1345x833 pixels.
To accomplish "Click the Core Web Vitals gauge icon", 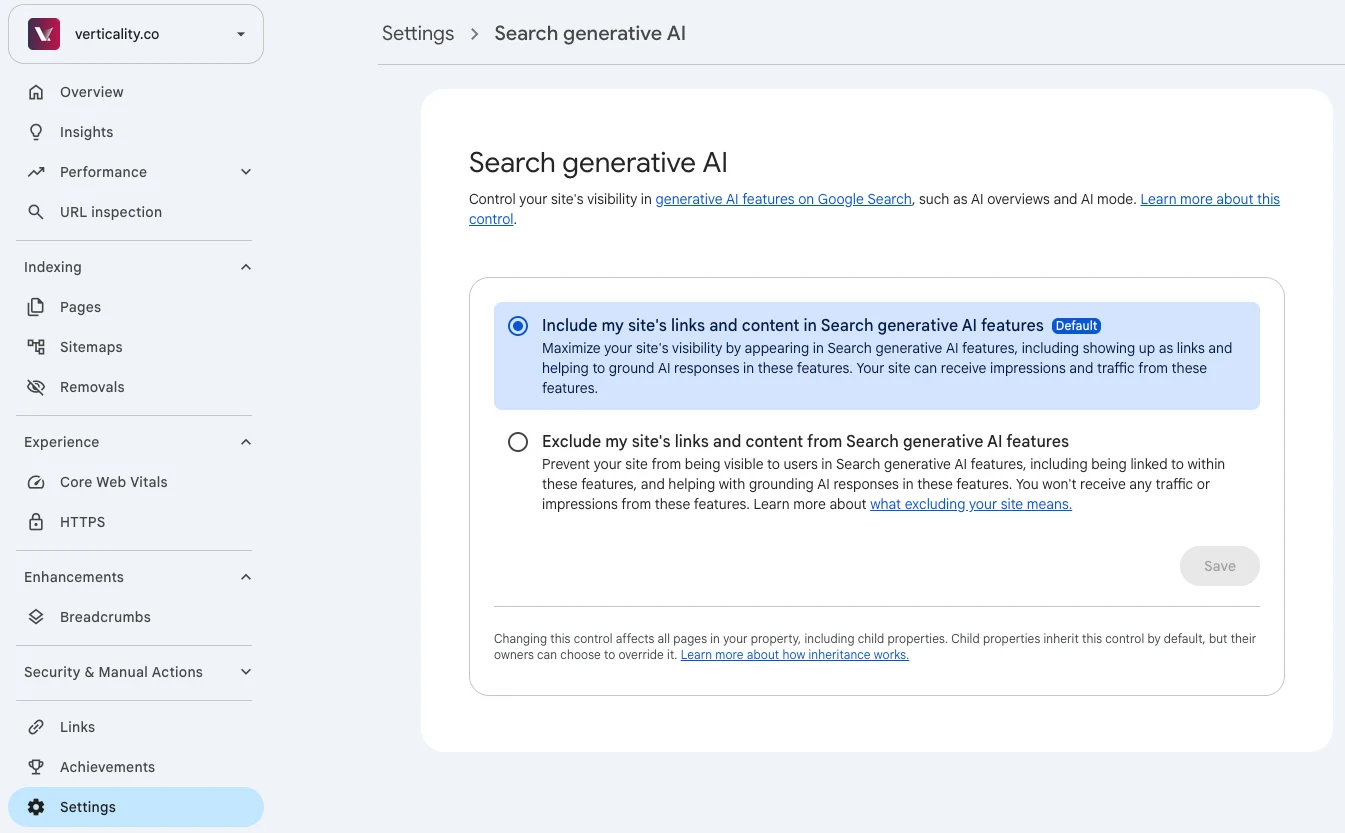I will click(36, 482).
